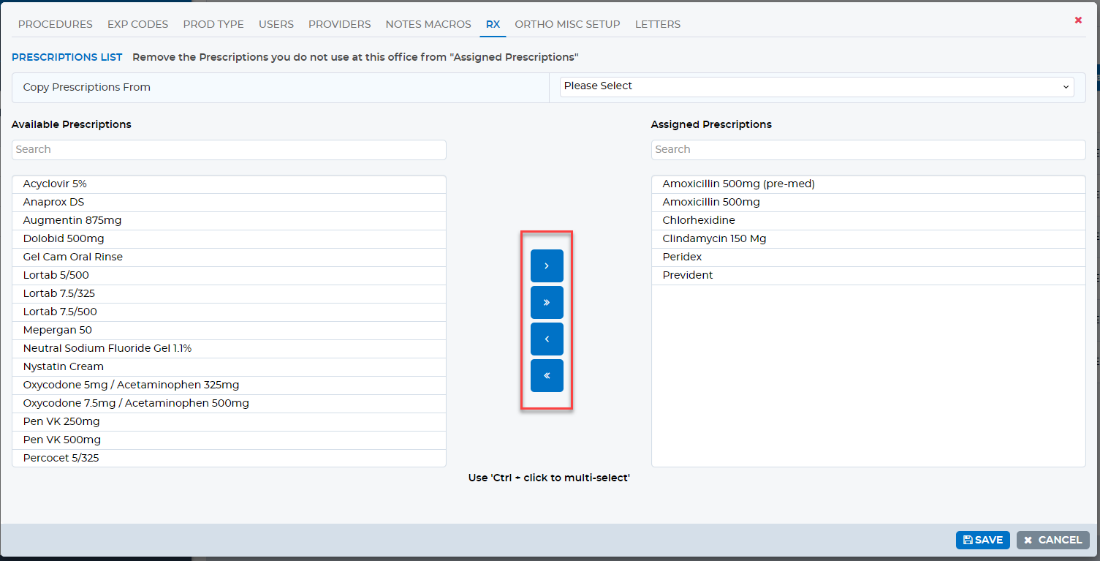Switch to the Letters tab

[x=657, y=24]
